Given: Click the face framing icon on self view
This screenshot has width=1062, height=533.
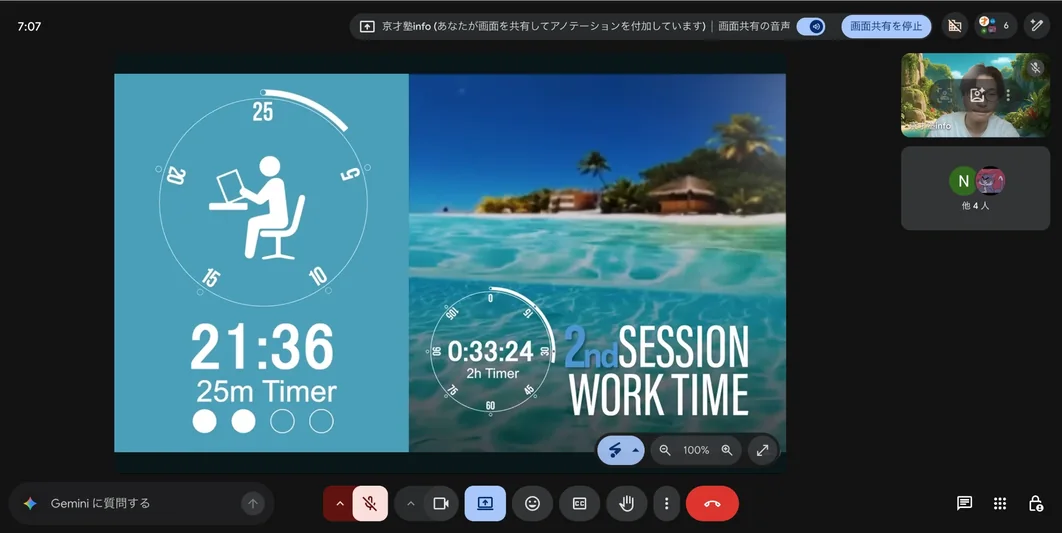Looking at the screenshot, I should tap(944, 95).
